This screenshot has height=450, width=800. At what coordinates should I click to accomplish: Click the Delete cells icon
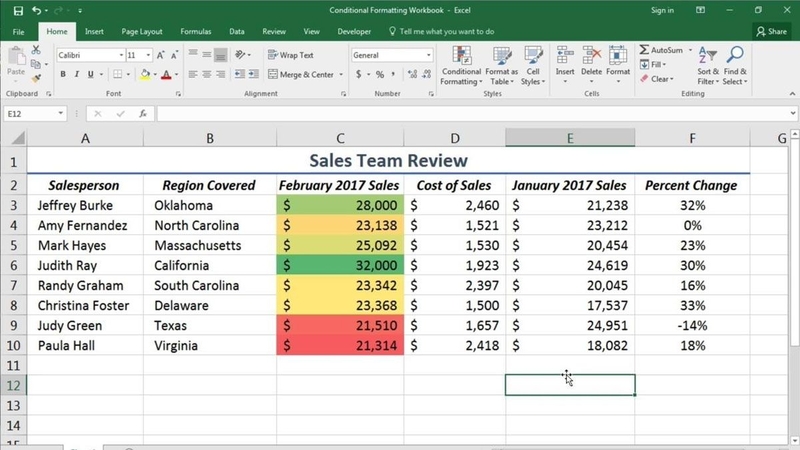point(591,55)
